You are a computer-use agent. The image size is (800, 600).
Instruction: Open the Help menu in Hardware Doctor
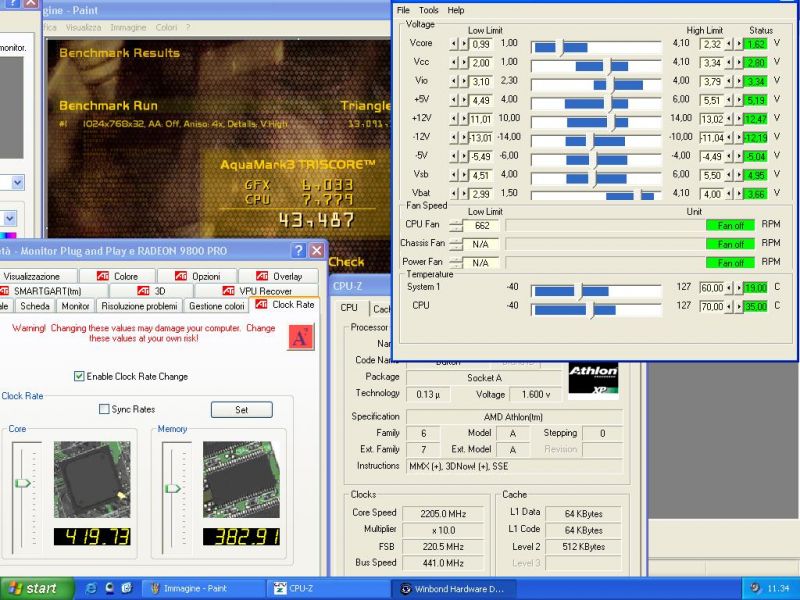(456, 10)
